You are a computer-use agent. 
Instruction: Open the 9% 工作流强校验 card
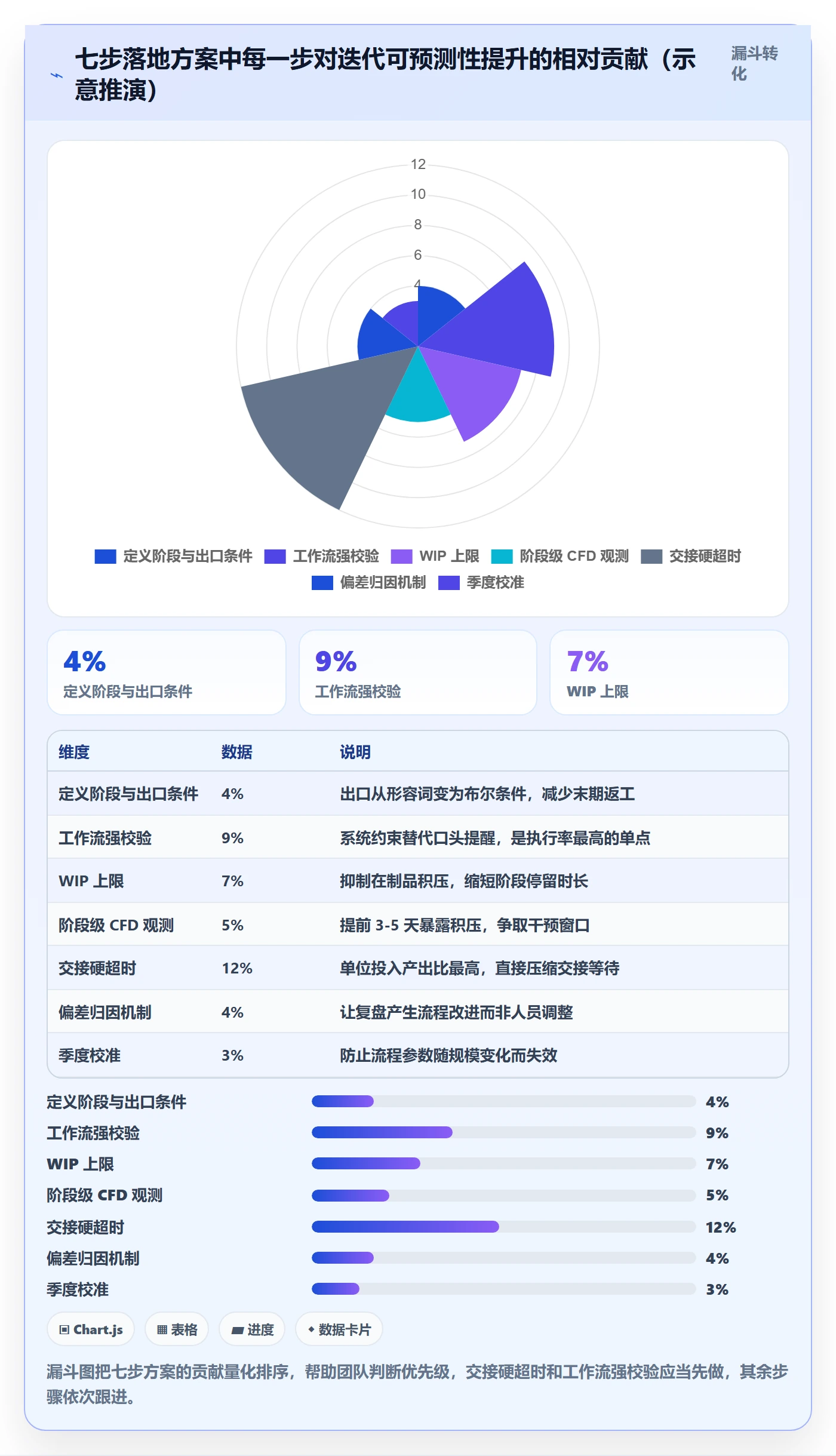418,672
